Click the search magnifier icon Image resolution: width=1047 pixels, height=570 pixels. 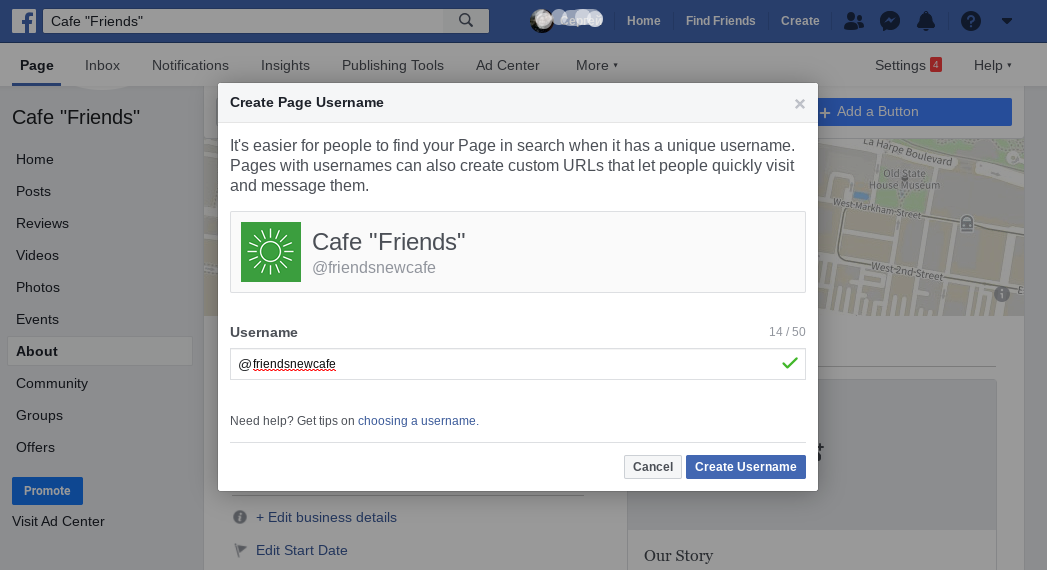(465, 21)
